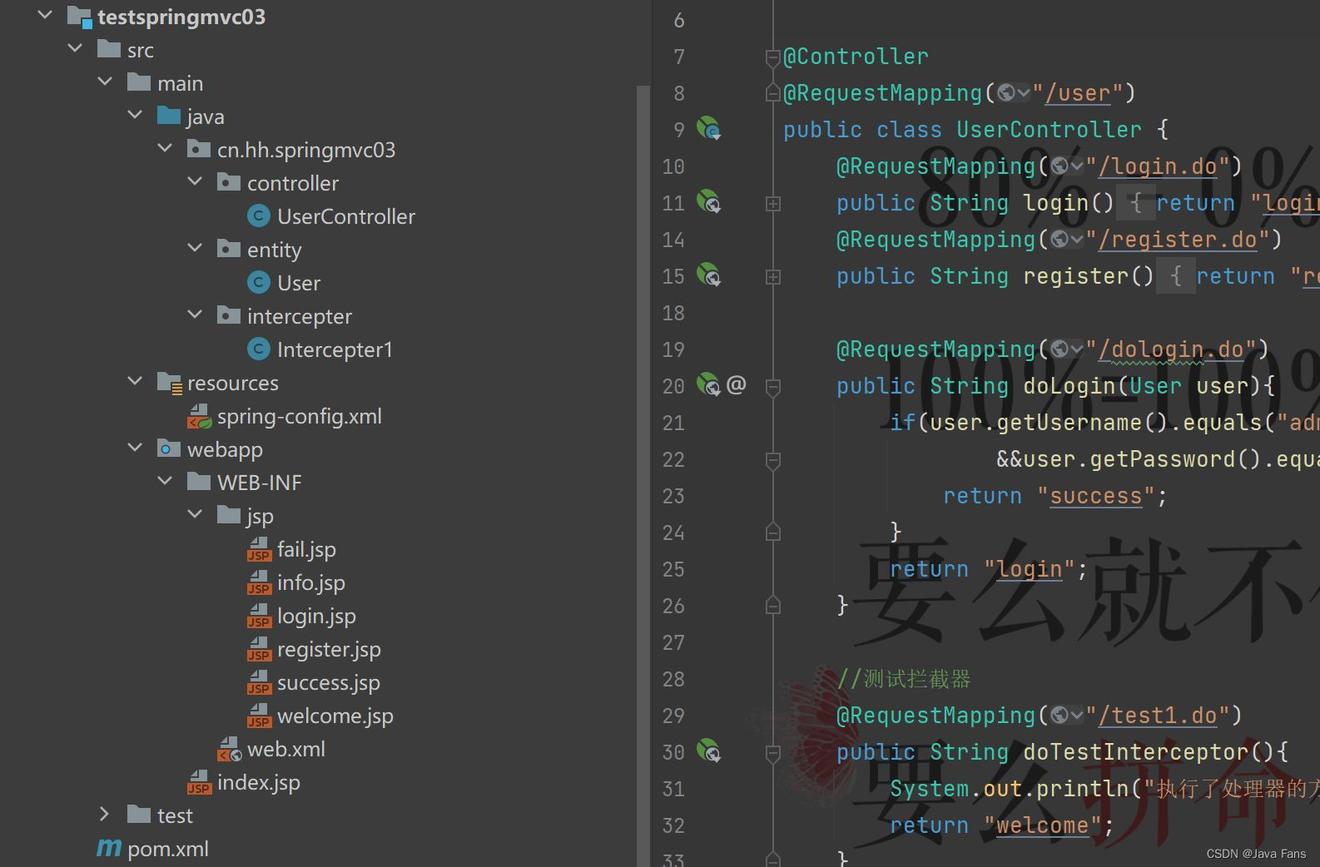Collapse the webapp folder

(x=135, y=449)
